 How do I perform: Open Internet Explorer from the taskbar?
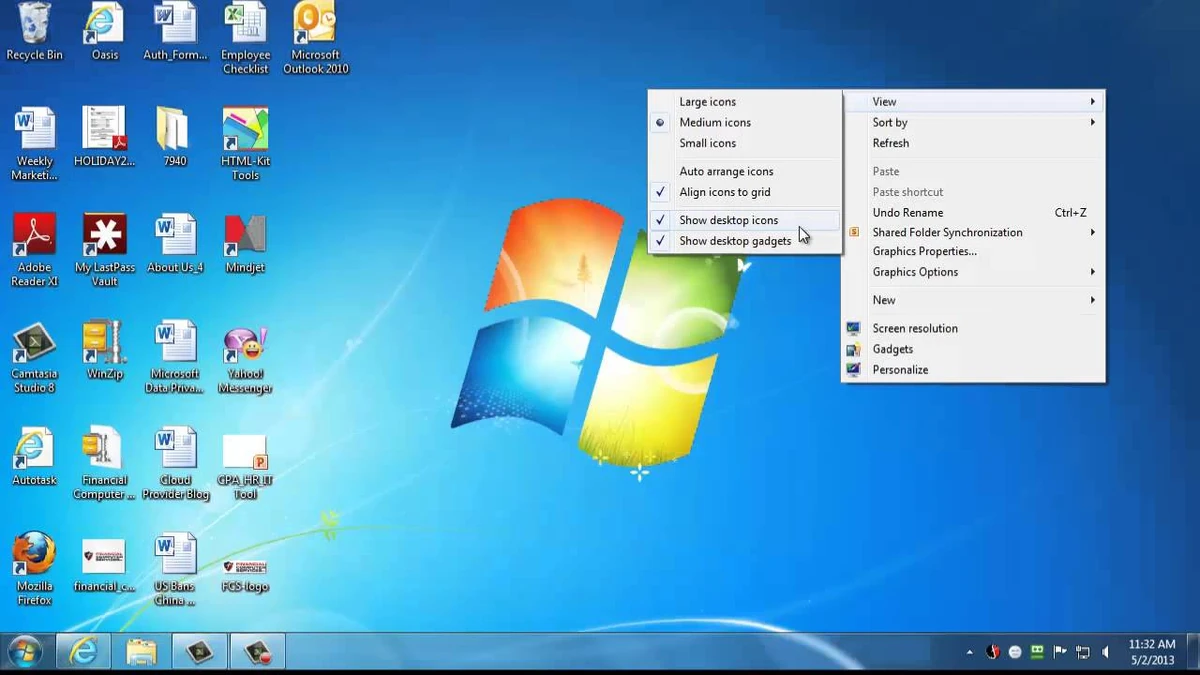(x=83, y=650)
